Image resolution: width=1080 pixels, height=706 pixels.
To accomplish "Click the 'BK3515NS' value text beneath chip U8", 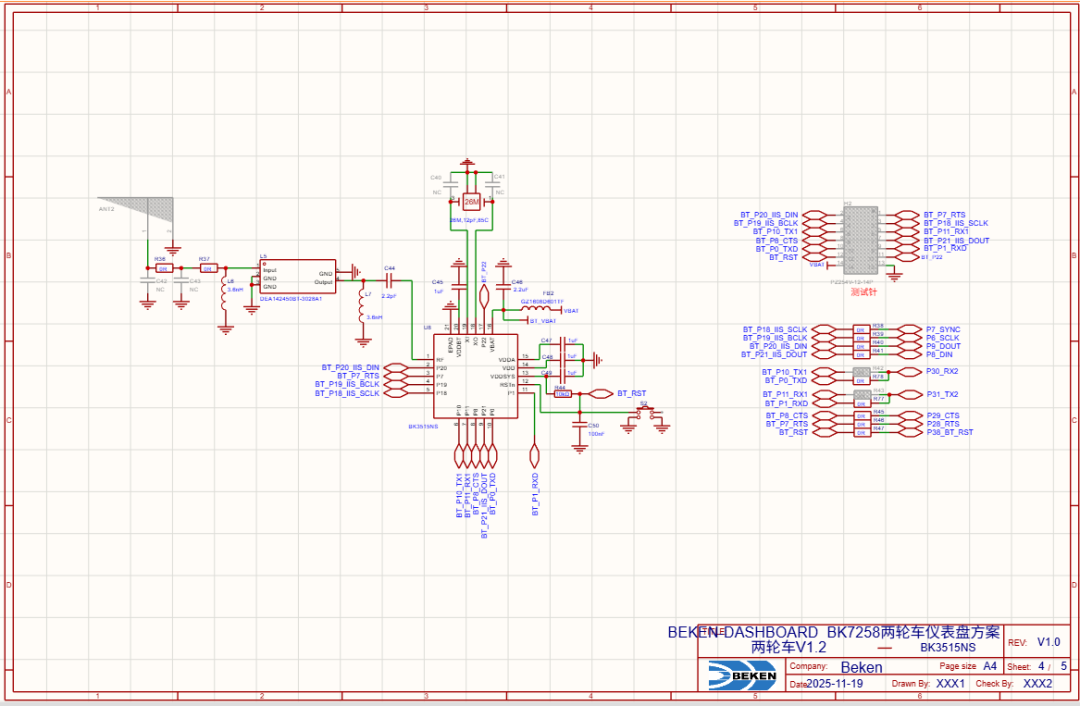I will pyautogui.click(x=423, y=426).
